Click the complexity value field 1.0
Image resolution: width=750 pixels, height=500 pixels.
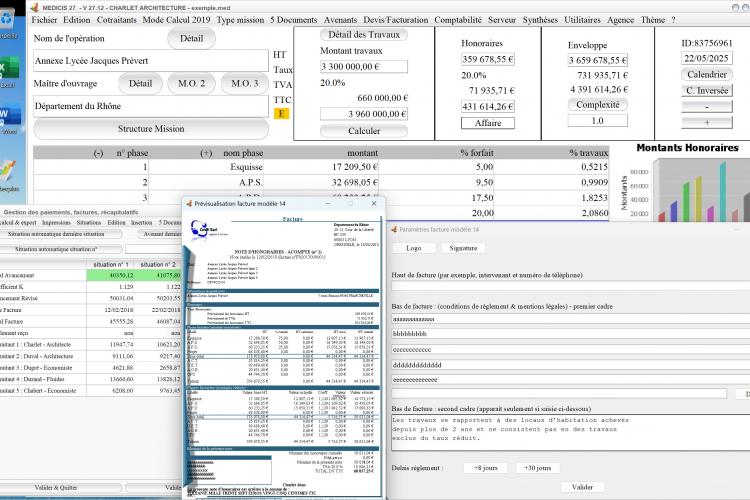(x=597, y=121)
